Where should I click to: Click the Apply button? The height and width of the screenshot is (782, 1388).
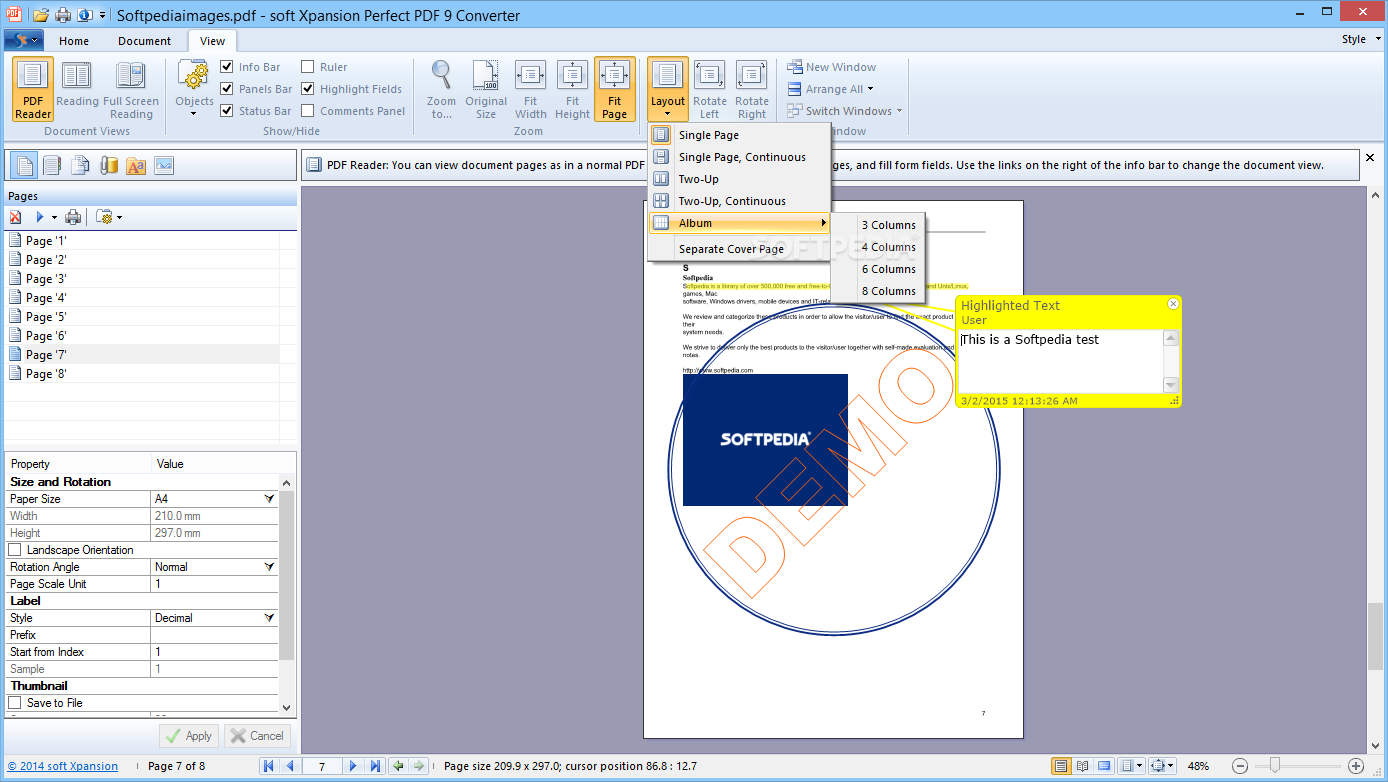pos(189,736)
